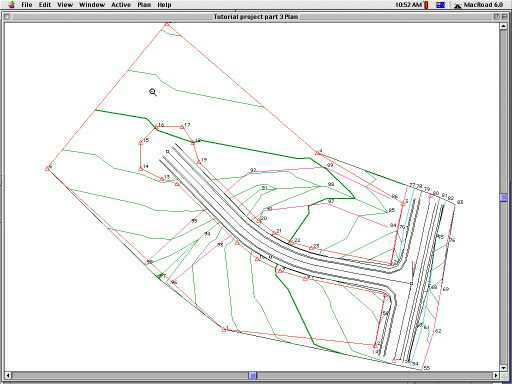The height and width of the screenshot is (384, 512).
Task: Click the horizontal scroll track left of the thumb
Action: 130,376
